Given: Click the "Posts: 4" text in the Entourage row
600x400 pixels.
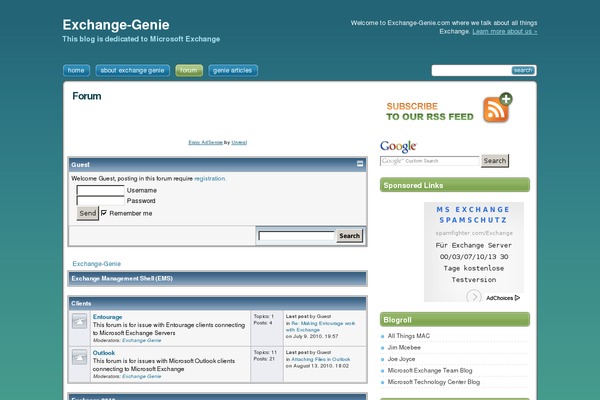Looking at the screenshot, I should point(263,323).
